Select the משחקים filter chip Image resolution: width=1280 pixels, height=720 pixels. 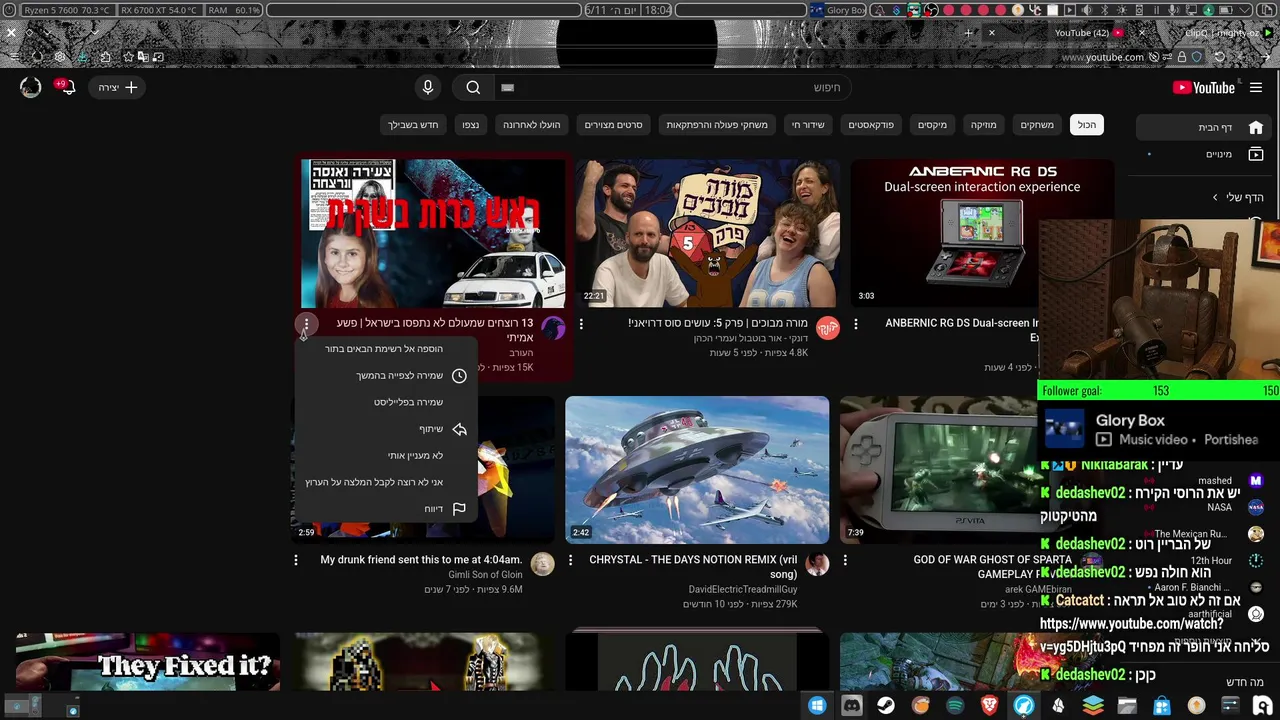[1037, 125]
